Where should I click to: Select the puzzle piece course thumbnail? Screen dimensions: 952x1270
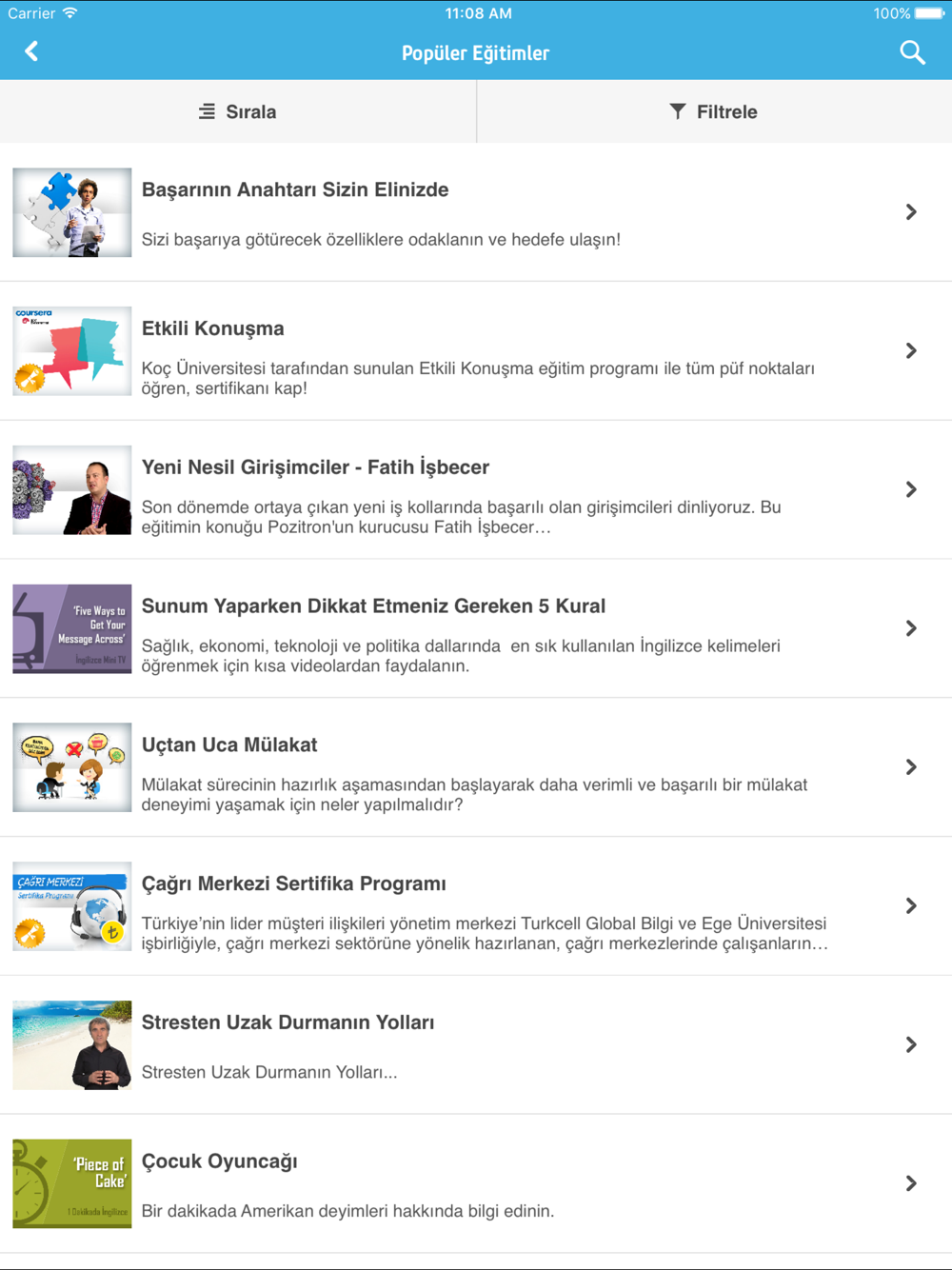[72, 212]
